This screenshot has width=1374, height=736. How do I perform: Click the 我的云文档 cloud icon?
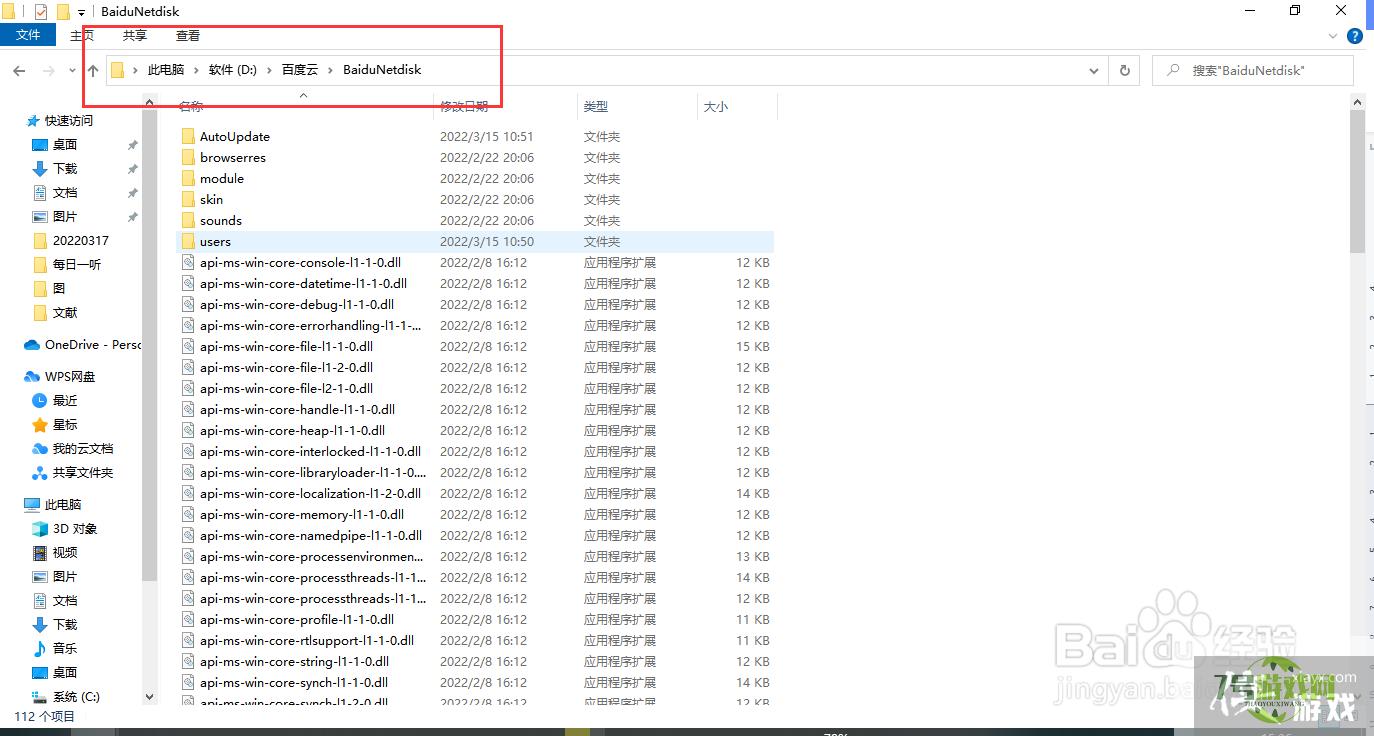click(x=40, y=449)
